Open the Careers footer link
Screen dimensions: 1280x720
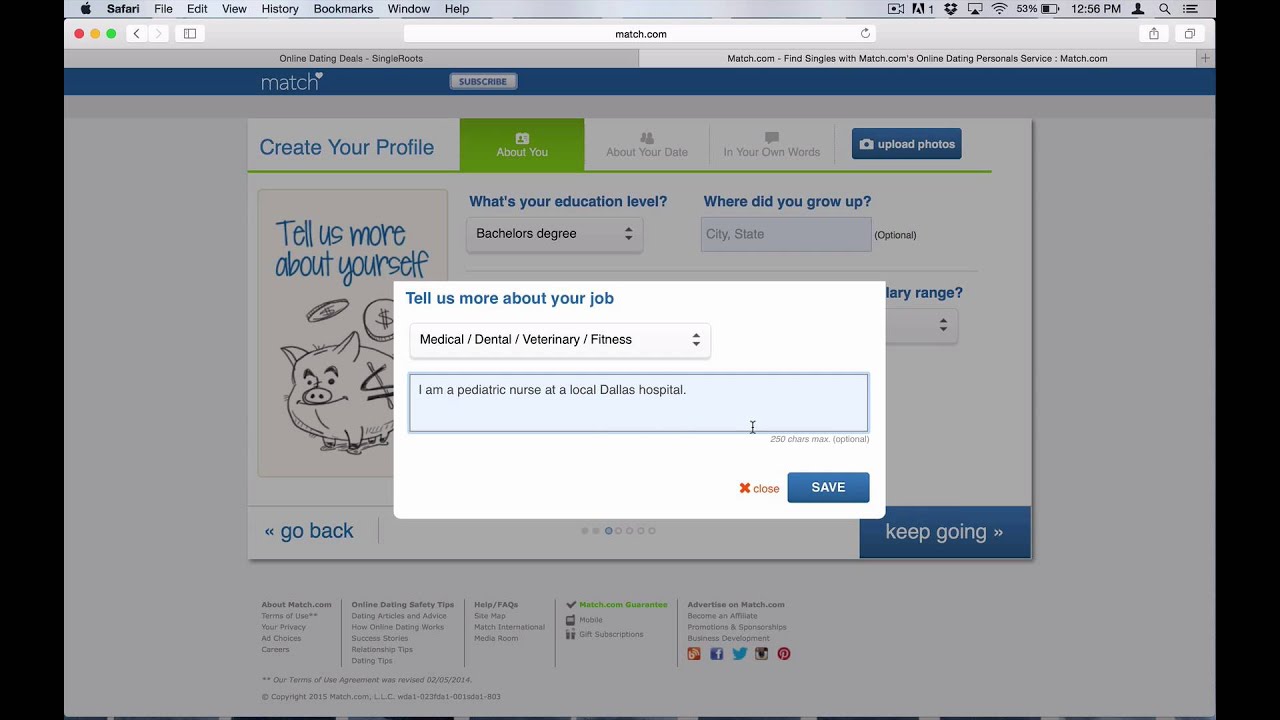275,649
